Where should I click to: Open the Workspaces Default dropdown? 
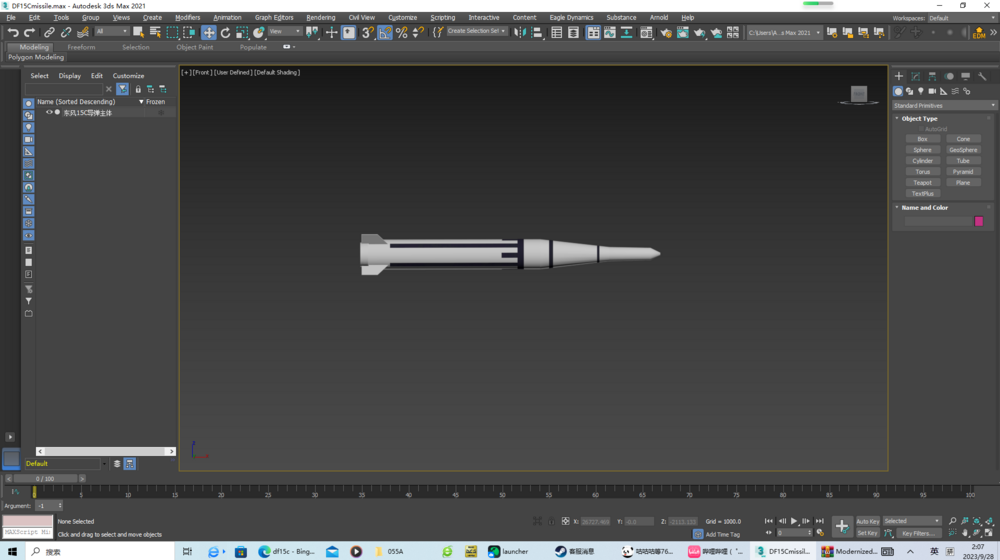[x=960, y=18]
